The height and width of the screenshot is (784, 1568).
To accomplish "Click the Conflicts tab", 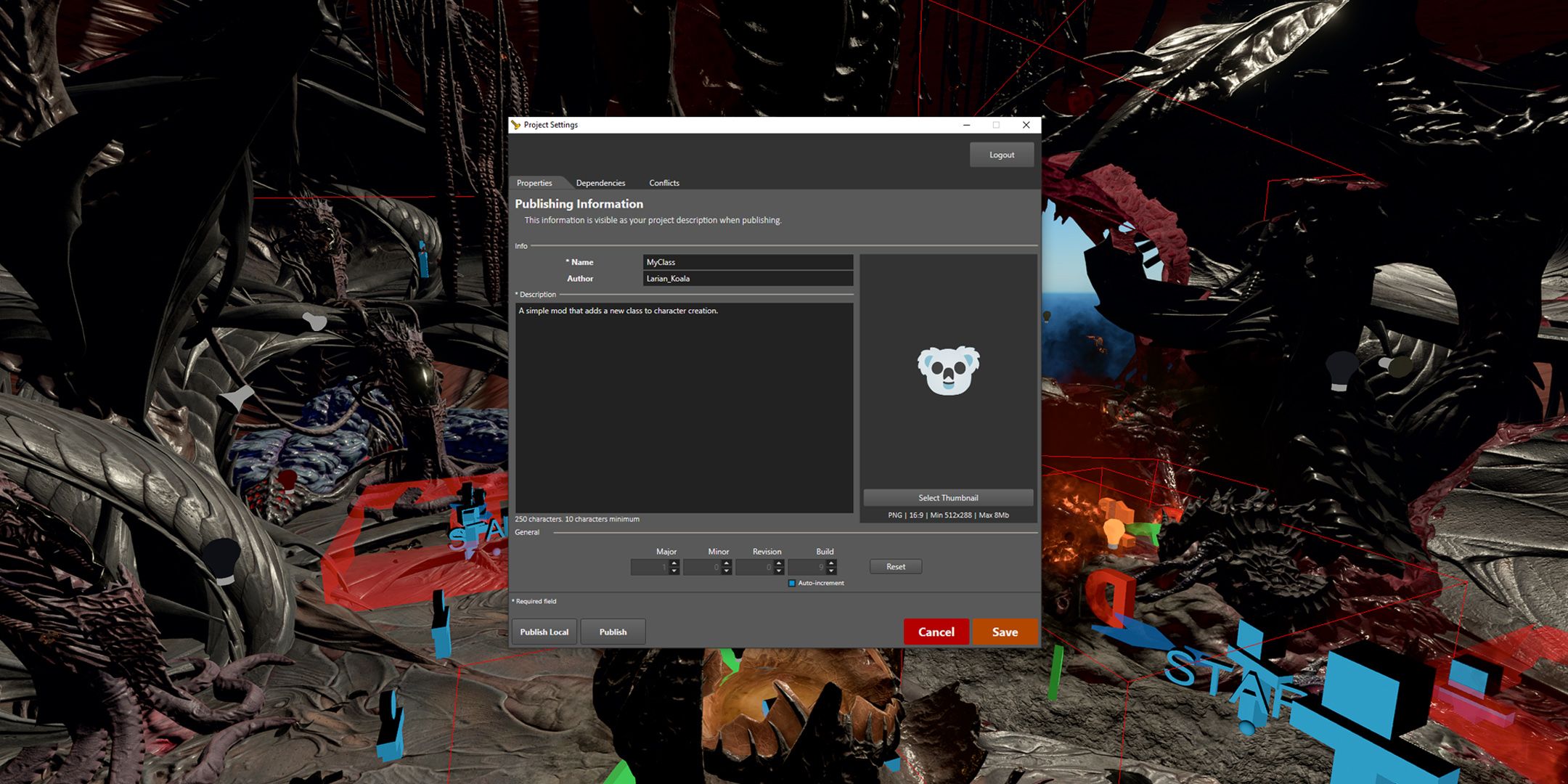I will pyautogui.click(x=662, y=182).
